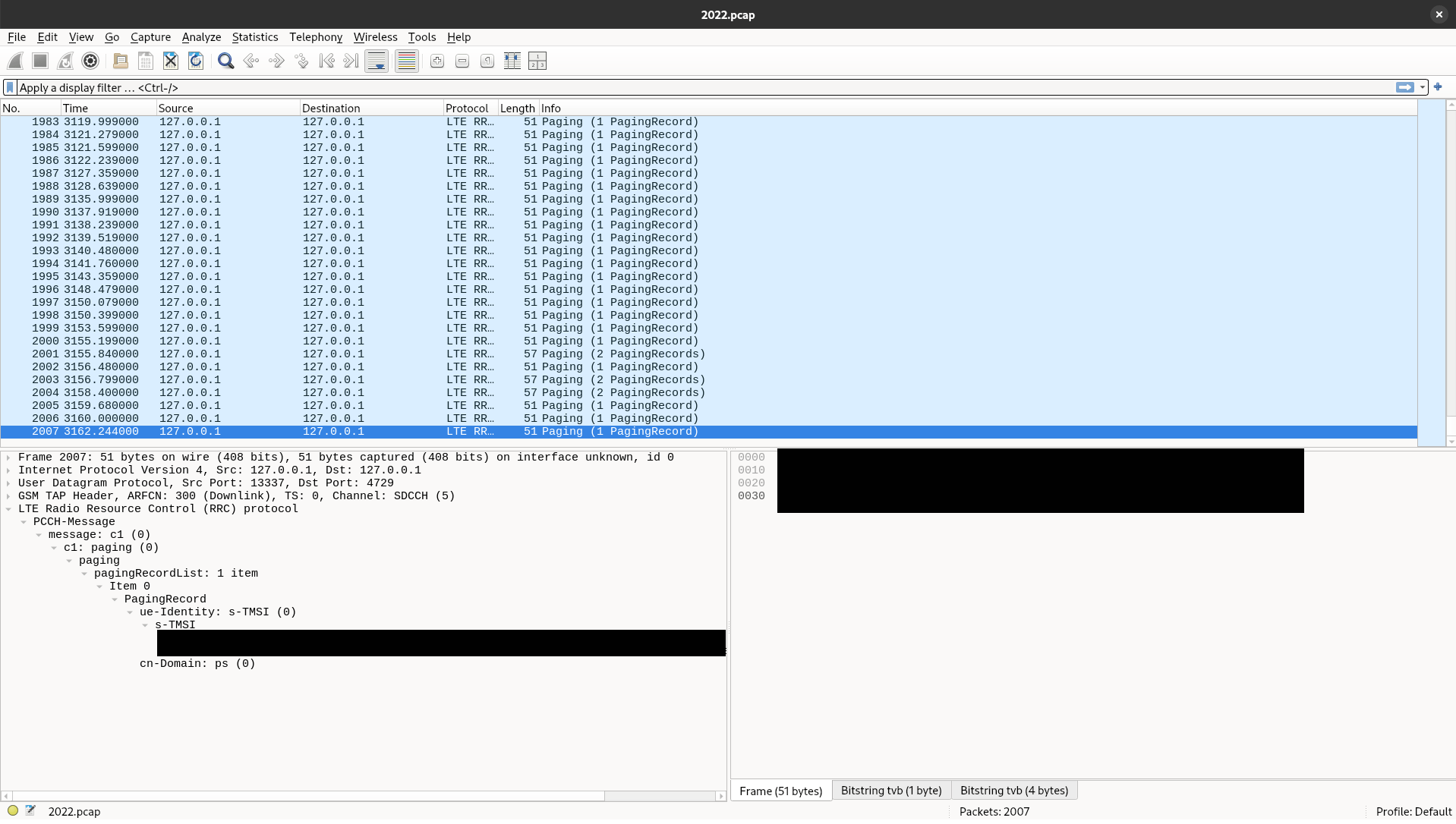Zoom in on the packet list text
Image resolution: width=1456 pixels, height=824 pixels.
click(437, 61)
